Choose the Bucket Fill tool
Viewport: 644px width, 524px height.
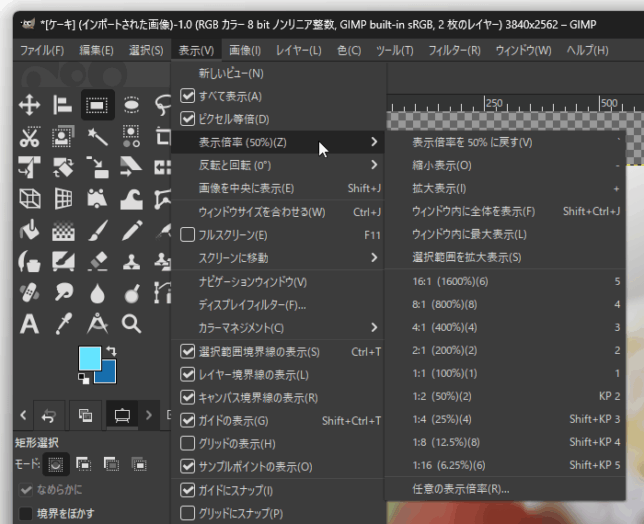(29, 230)
